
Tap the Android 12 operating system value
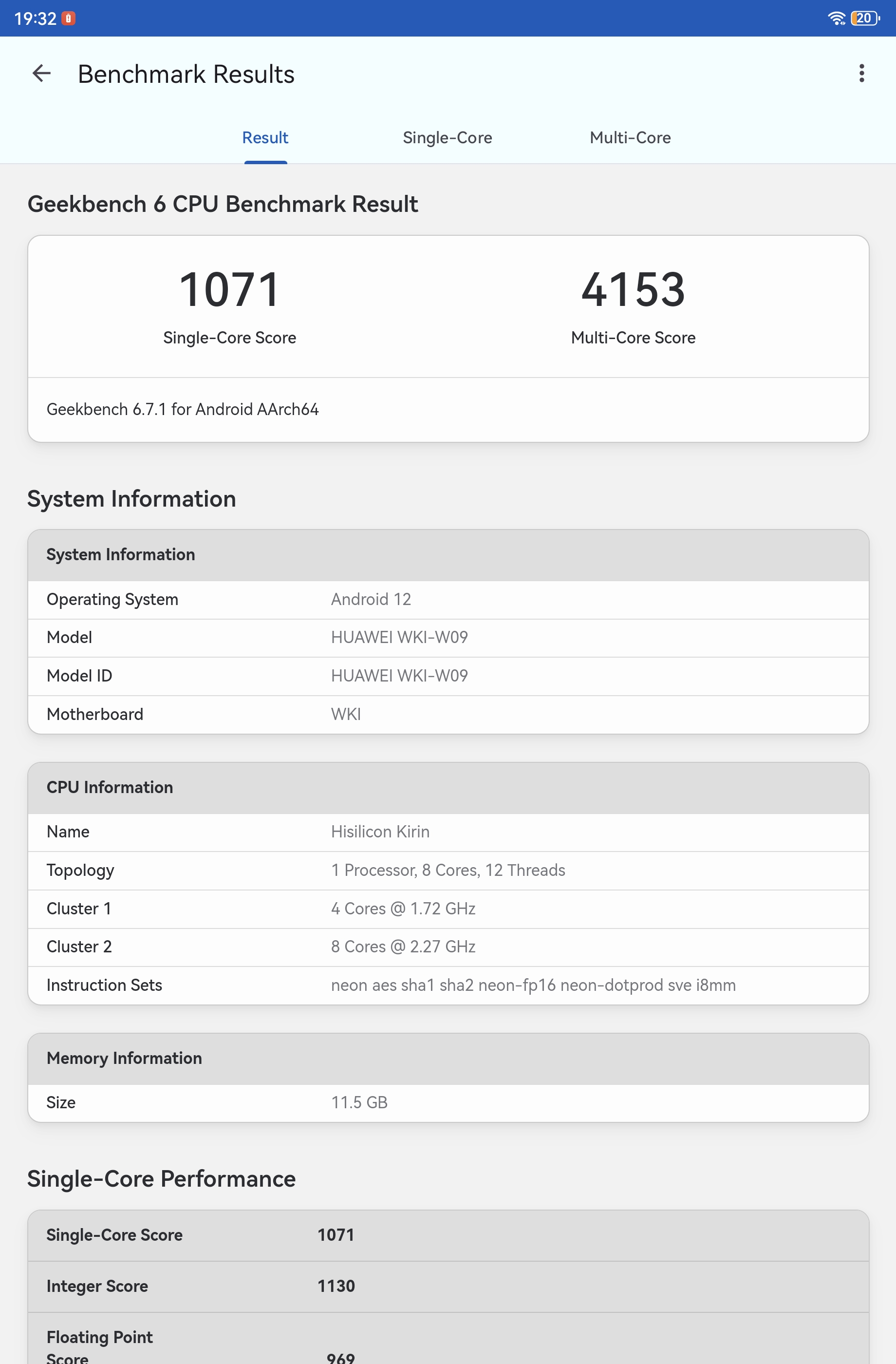[371, 600]
